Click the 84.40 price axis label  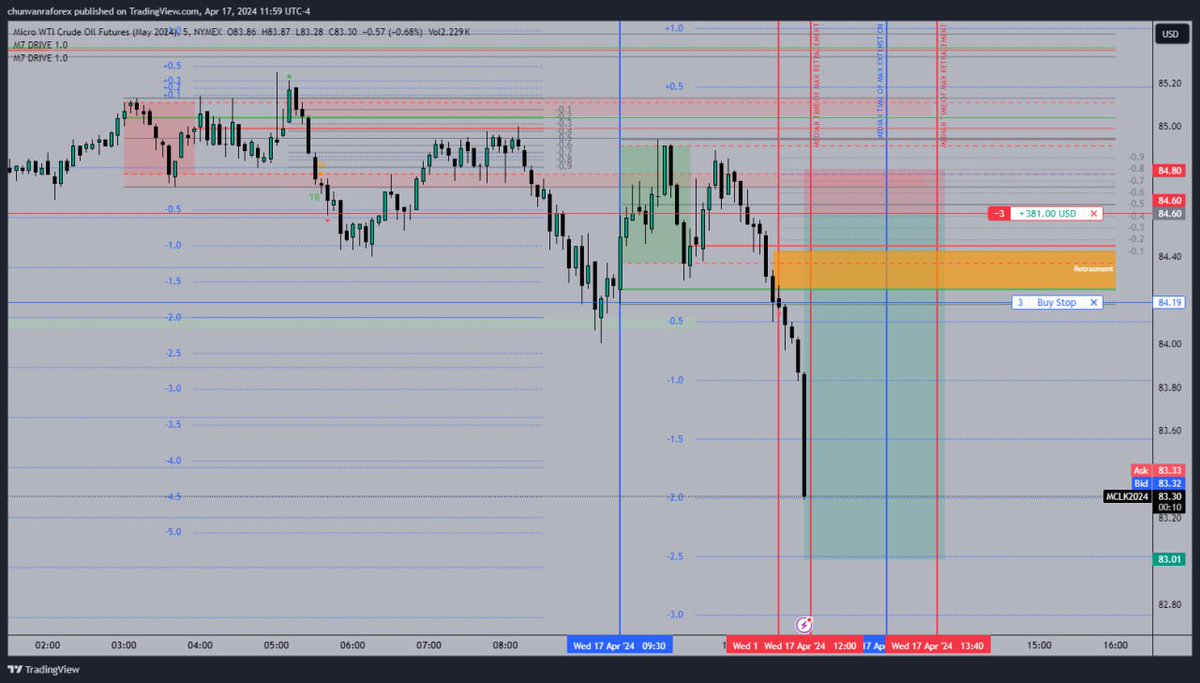click(1169, 257)
